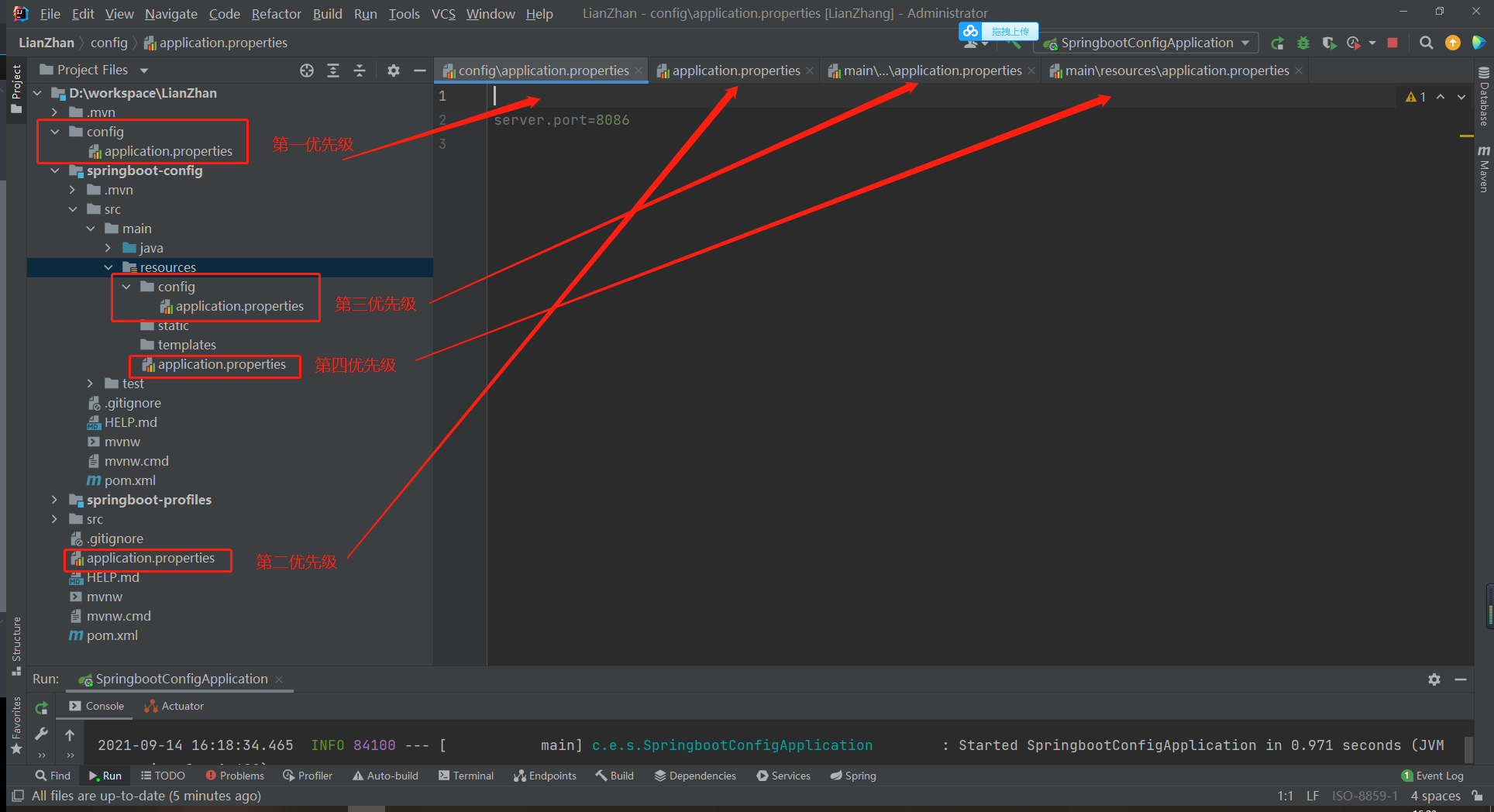
Task: Click the orange update arrow icon
Action: (1453, 43)
